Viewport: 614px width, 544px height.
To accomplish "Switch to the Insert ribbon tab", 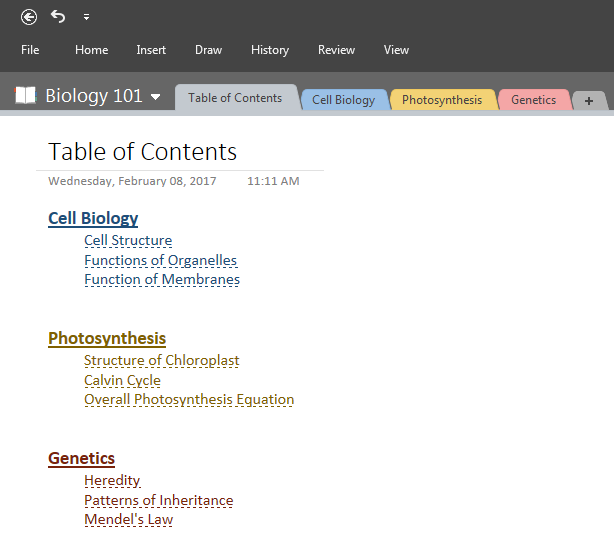I will (x=151, y=50).
